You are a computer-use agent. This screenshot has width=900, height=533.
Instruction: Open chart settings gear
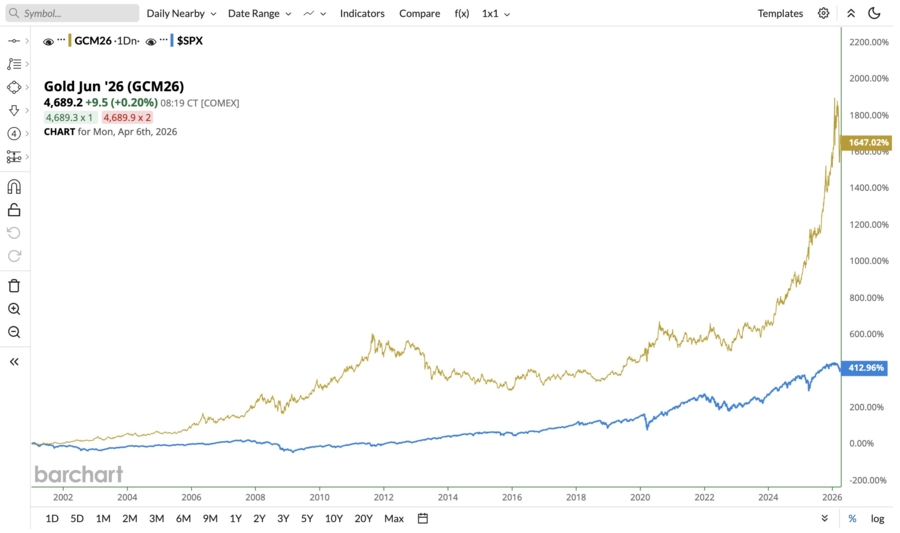(x=823, y=14)
